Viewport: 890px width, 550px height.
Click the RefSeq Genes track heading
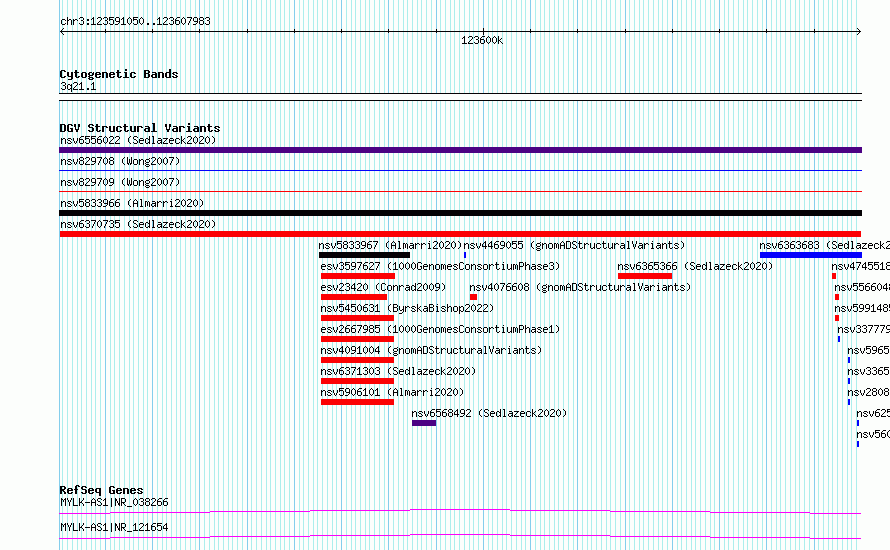pyautogui.click(x=101, y=490)
